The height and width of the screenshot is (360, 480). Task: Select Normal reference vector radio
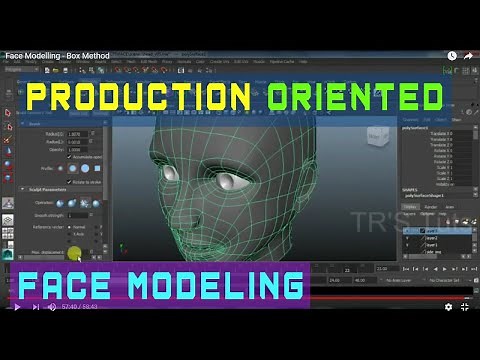coord(69,227)
